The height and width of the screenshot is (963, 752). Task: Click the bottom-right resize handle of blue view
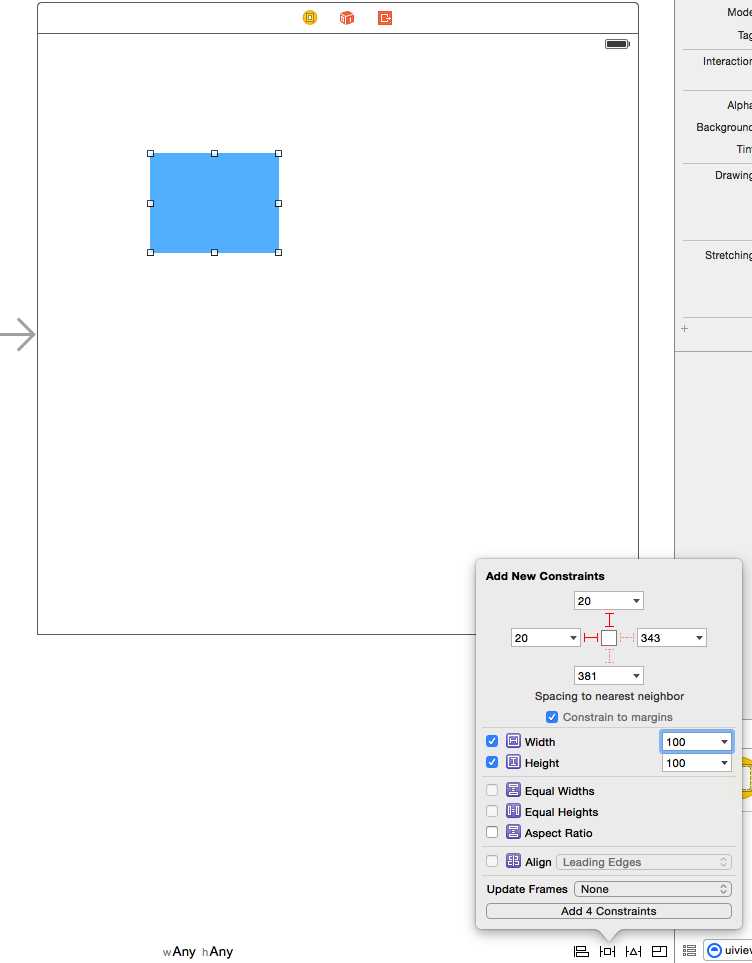pos(279,252)
